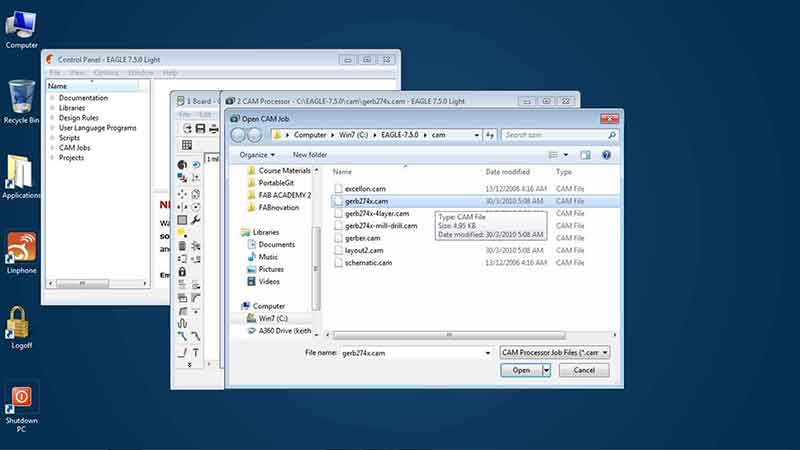Viewport: 800px width, 450px height.
Task: Select Design Rules in Control Panel tree
Action: [79, 118]
